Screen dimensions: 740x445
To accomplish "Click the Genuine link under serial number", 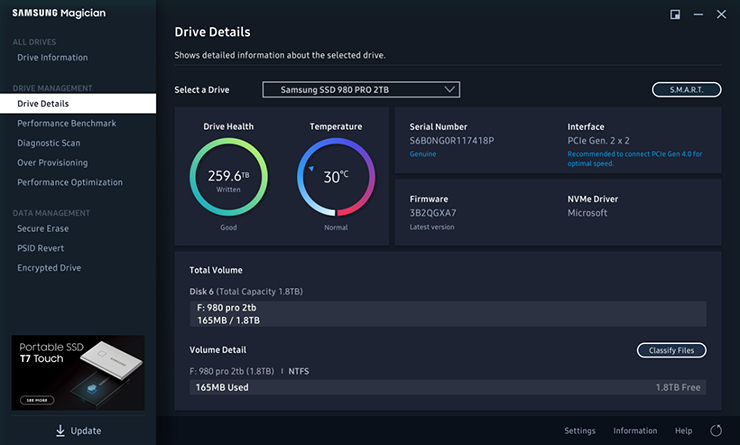I will coord(423,154).
